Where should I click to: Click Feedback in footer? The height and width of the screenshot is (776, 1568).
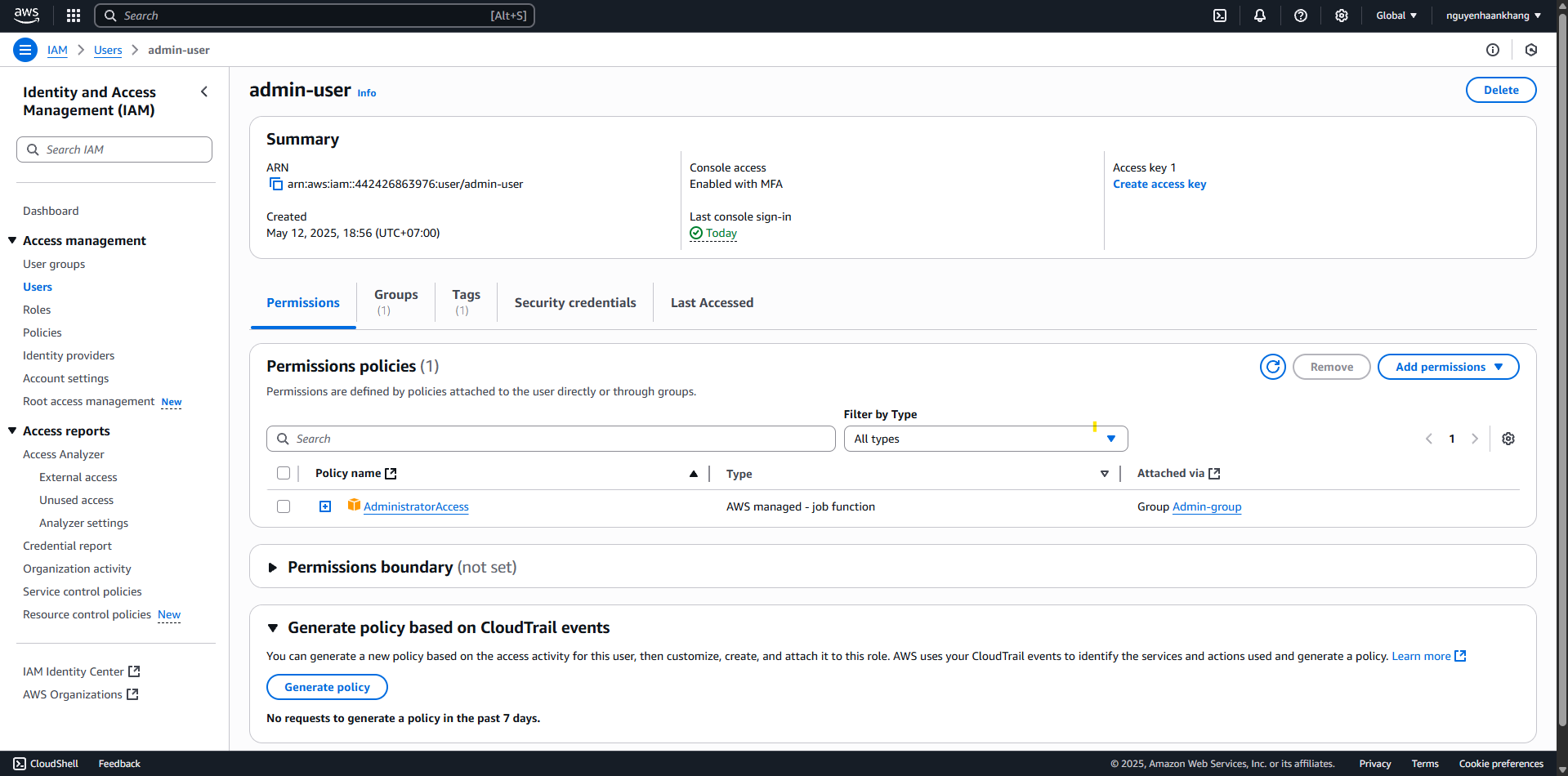[119, 764]
